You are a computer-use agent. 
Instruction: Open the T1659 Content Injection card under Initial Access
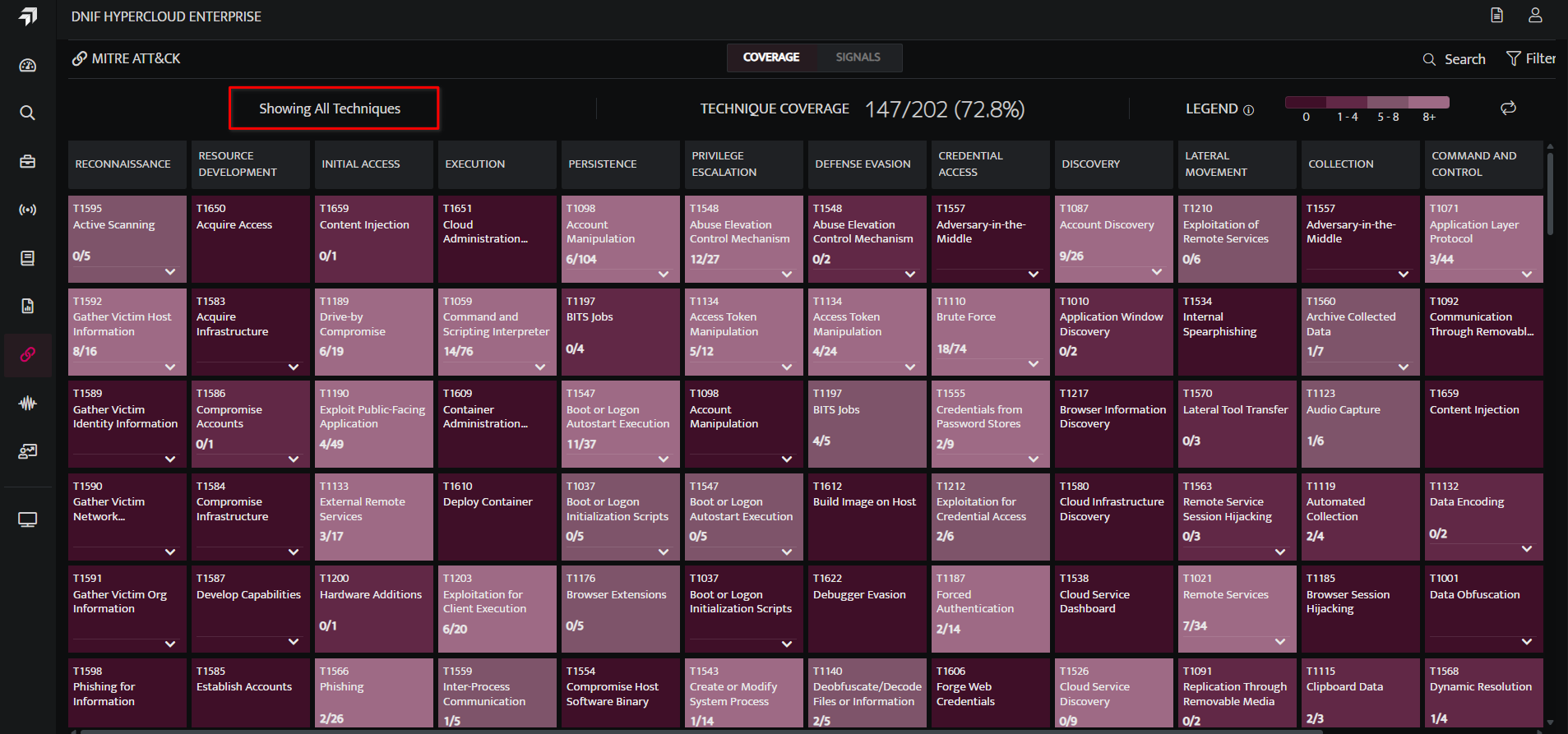click(374, 239)
